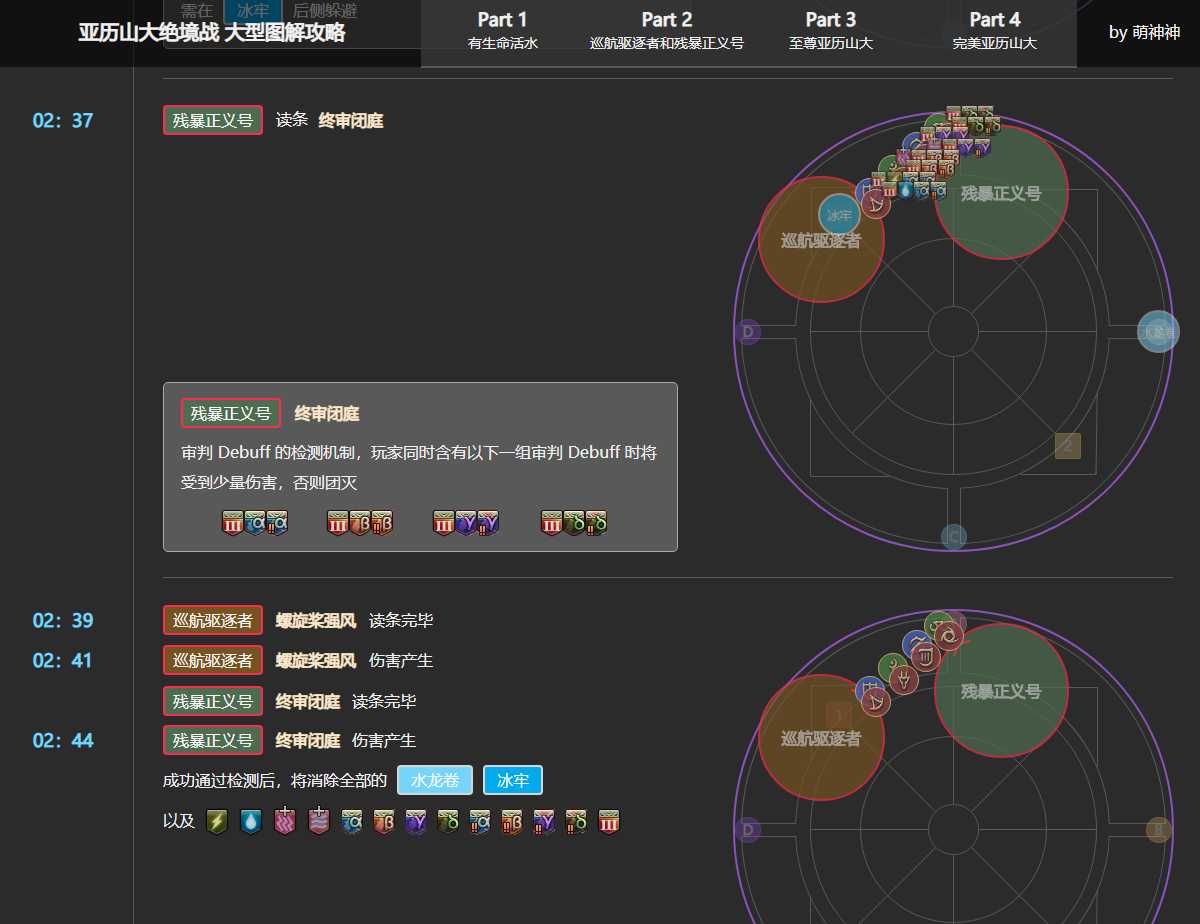Click the 巡航驱逐者 boss circle in the upper arena
This screenshot has height=924, width=1200.
pos(821,239)
